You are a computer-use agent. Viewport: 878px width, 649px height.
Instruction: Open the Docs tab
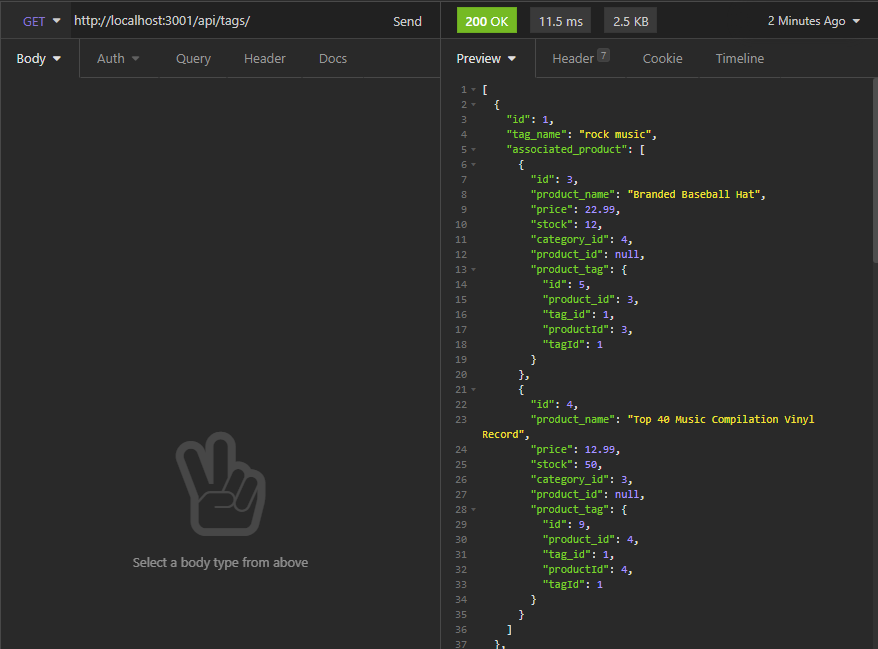[x=332, y=58]
